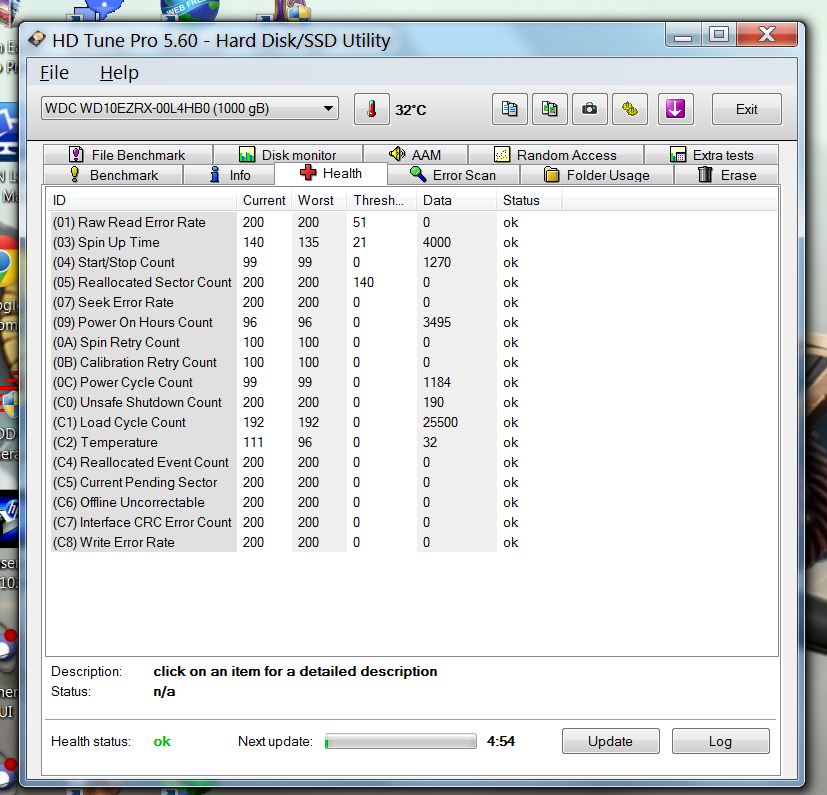Click the Thresh... column header
The width and height of the screenshot is (827, 795).
point(381,200)
